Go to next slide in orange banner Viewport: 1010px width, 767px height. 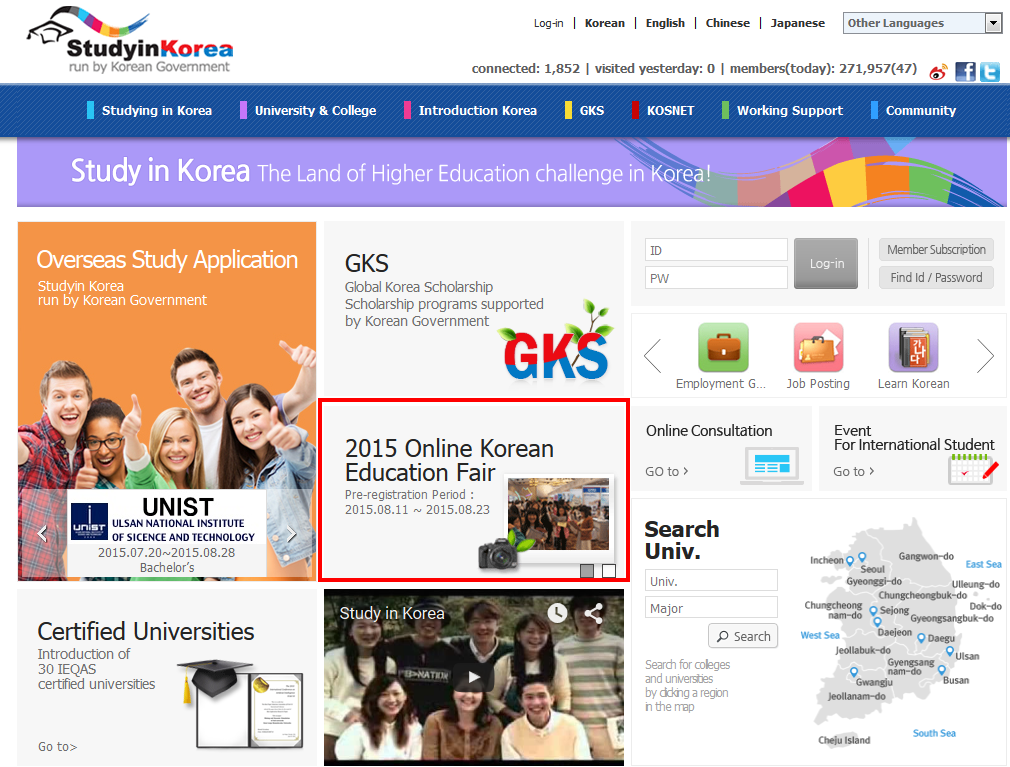click(291, 533)
